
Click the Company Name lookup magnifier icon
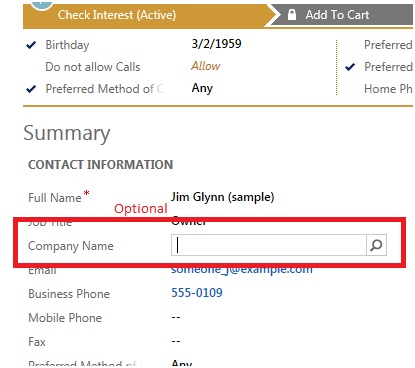[376, 245]
